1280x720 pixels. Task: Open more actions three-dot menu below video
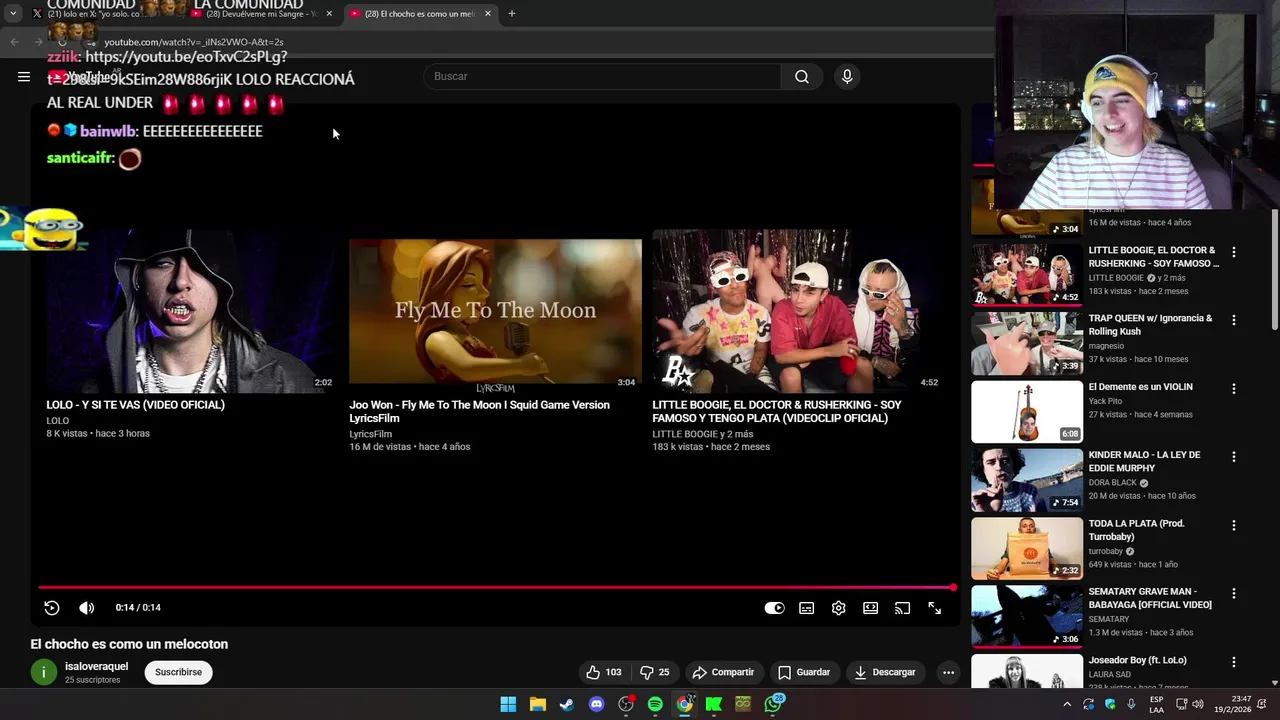pyautogui.click(x=948, y=672)
